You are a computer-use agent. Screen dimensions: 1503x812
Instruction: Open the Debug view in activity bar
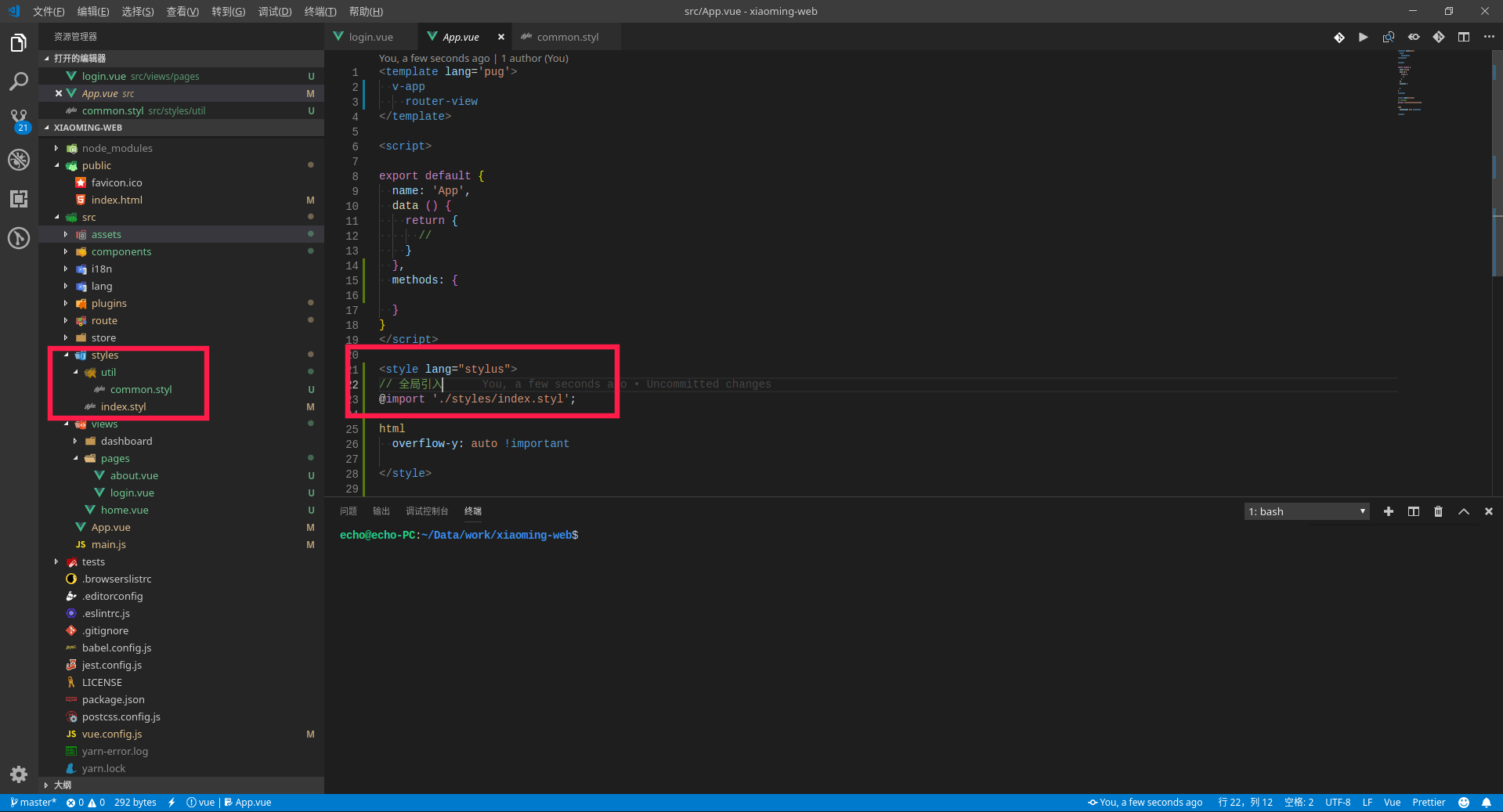coord(19,160)
